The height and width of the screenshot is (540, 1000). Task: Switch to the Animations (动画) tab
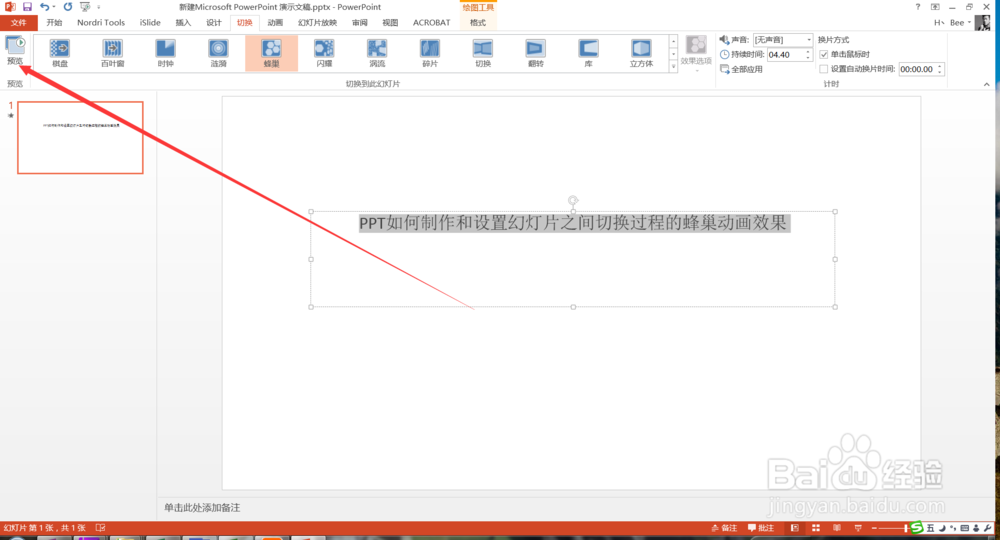[275, 22]
